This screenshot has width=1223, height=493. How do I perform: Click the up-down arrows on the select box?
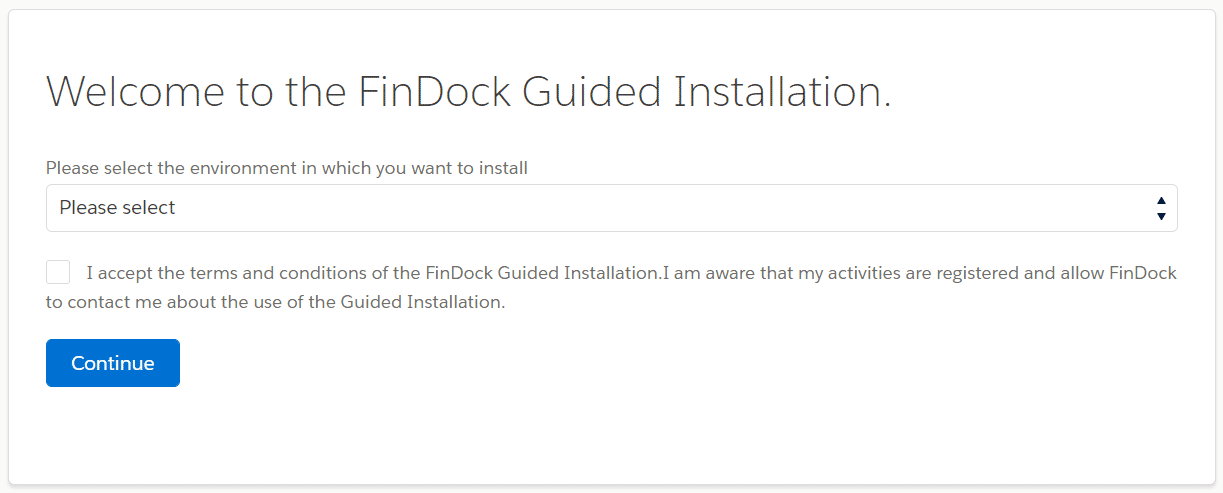point(1161,208)
